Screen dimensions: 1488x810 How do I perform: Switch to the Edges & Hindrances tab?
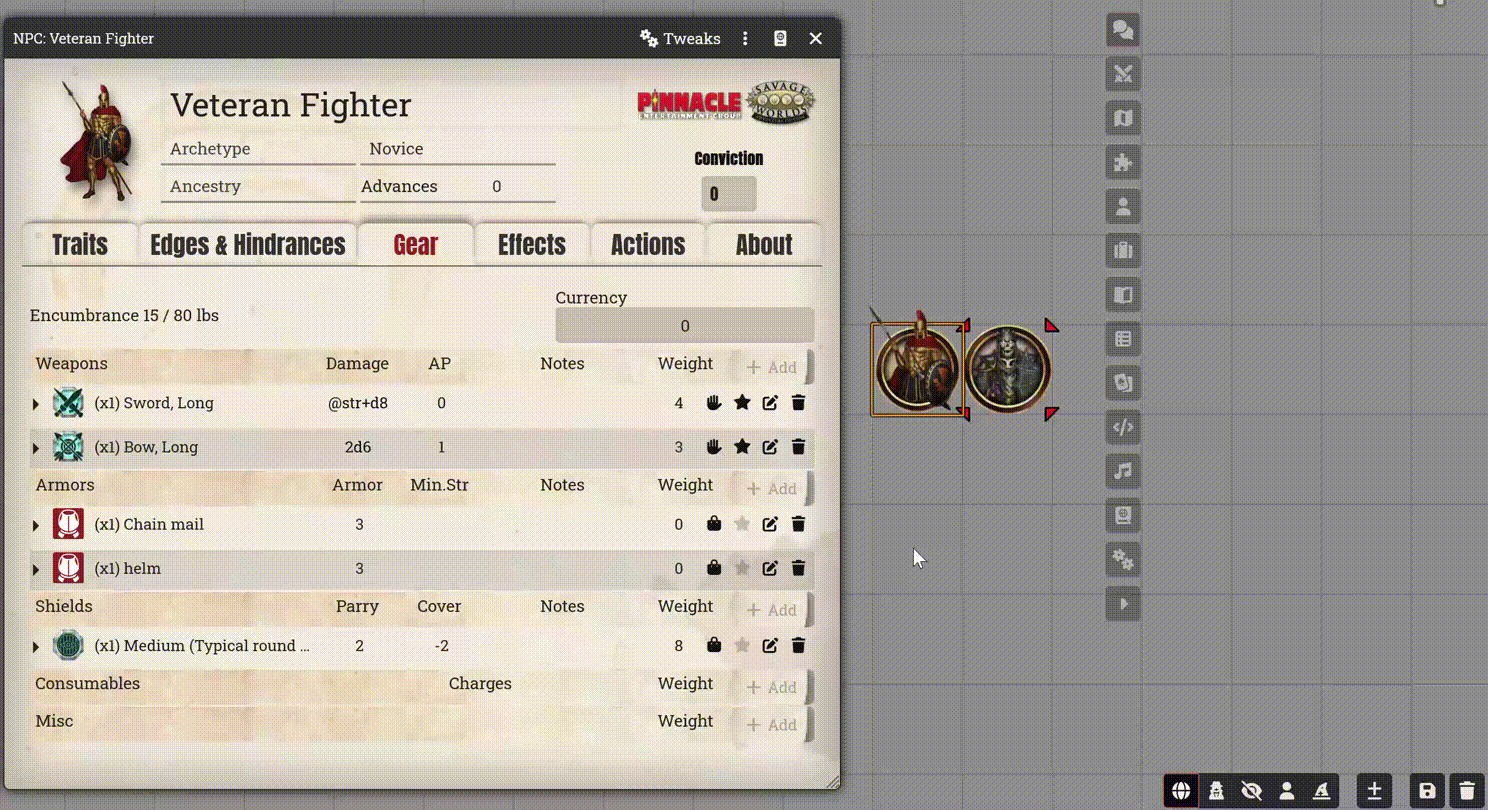point(247,244)
